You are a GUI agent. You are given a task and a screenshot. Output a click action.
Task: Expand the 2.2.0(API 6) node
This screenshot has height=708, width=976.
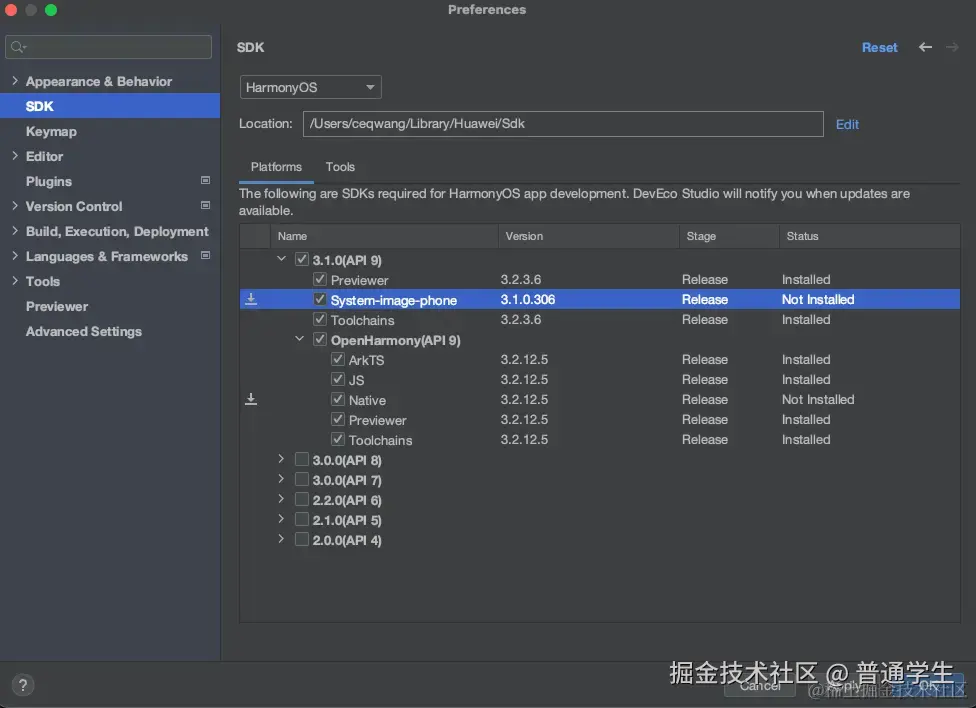click(281, 499)
